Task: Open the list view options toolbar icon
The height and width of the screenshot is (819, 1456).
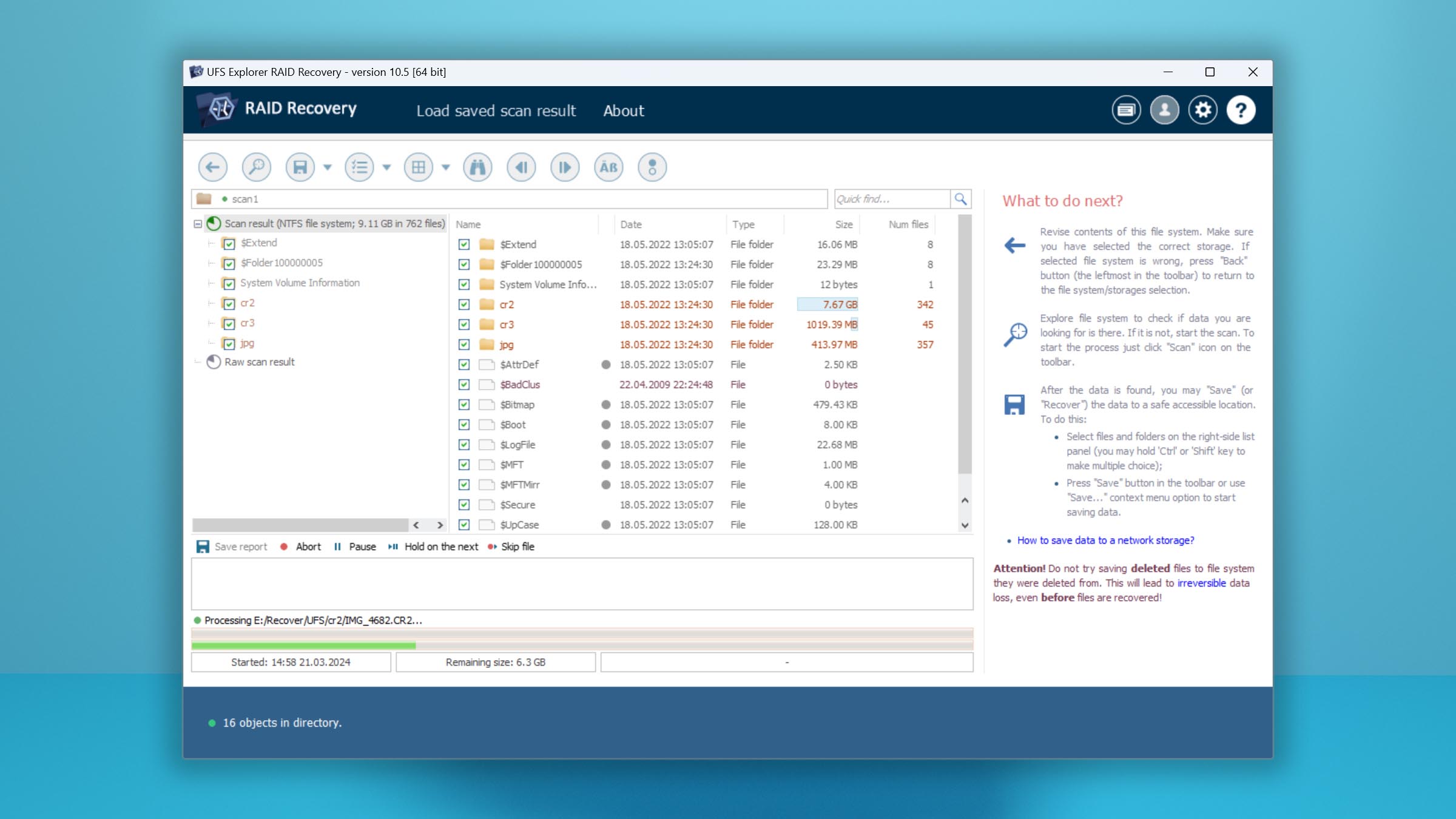Action: coord(359,167)
